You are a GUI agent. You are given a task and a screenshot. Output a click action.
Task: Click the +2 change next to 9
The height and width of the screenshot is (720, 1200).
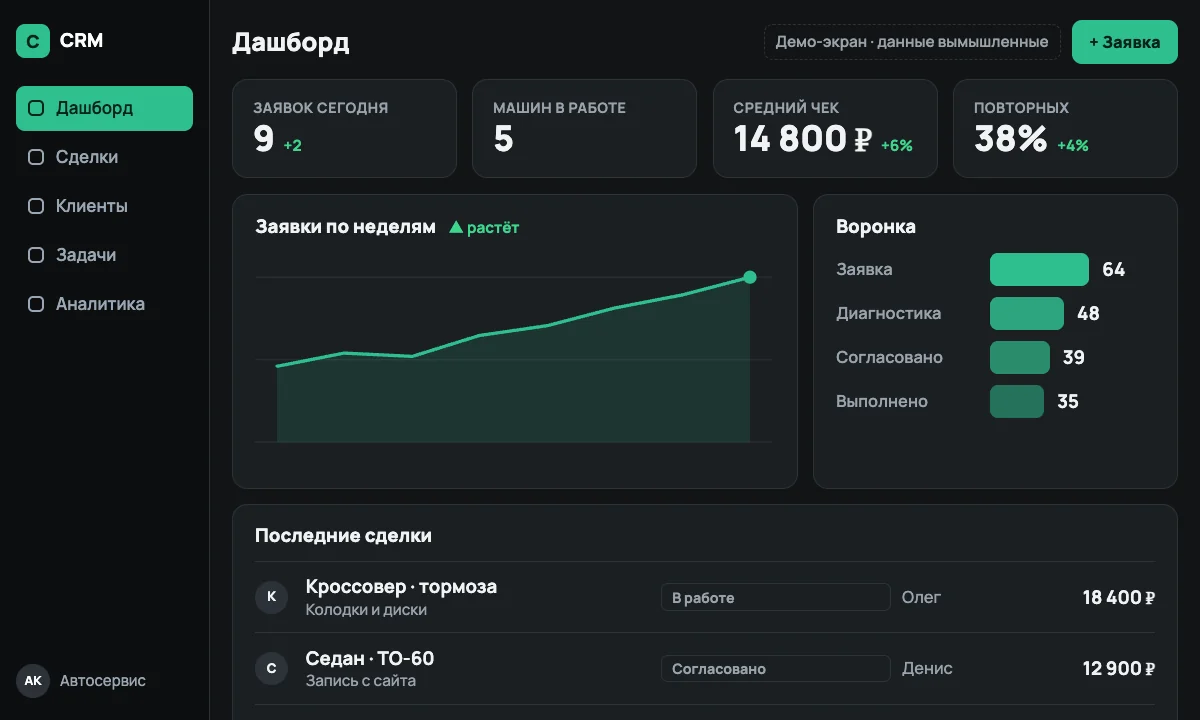tap(292, 145)
